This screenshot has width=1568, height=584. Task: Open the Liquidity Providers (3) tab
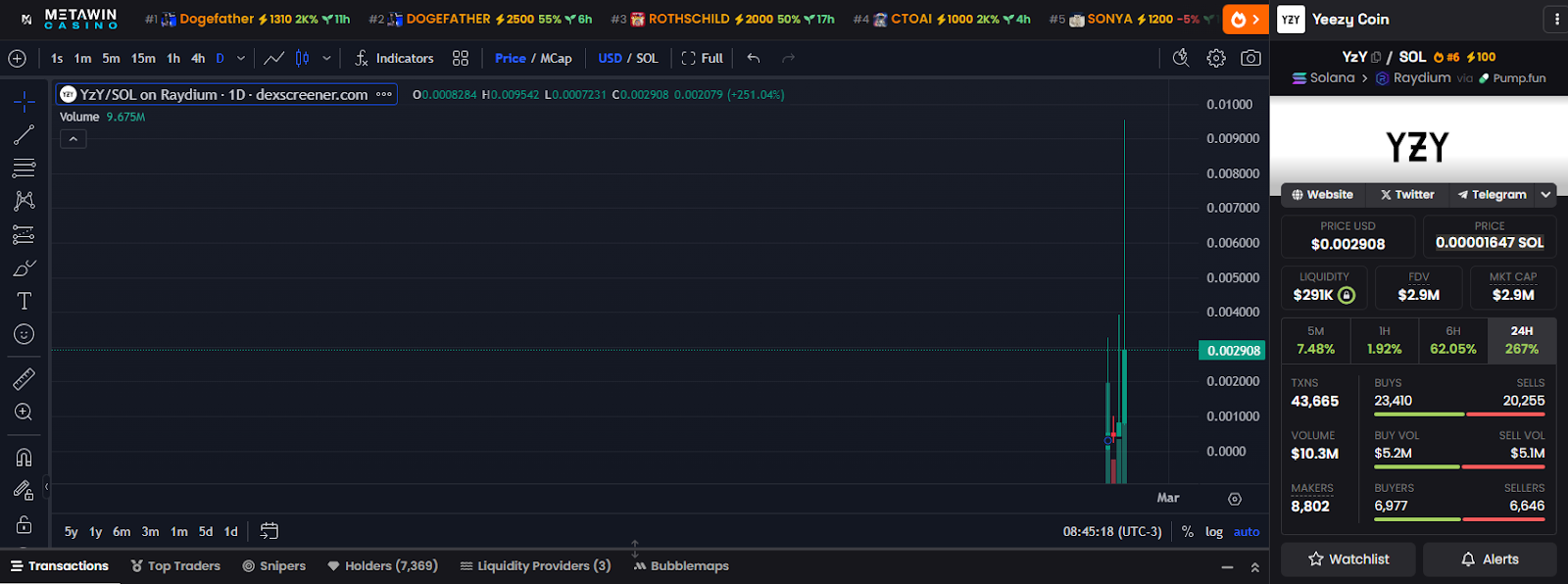[535, 566]
